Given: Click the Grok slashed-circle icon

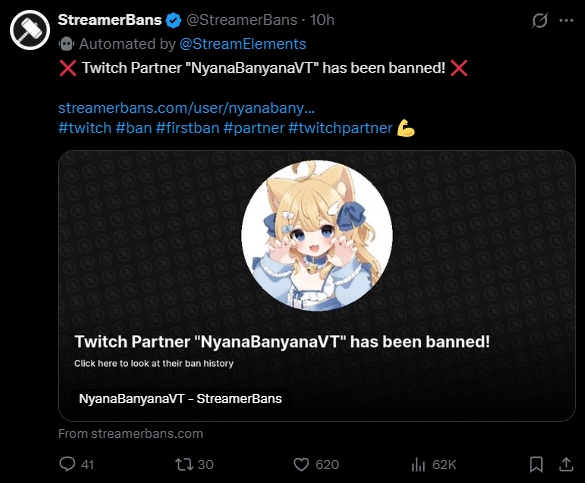Looking at the screenshot, I should (539, 20).
